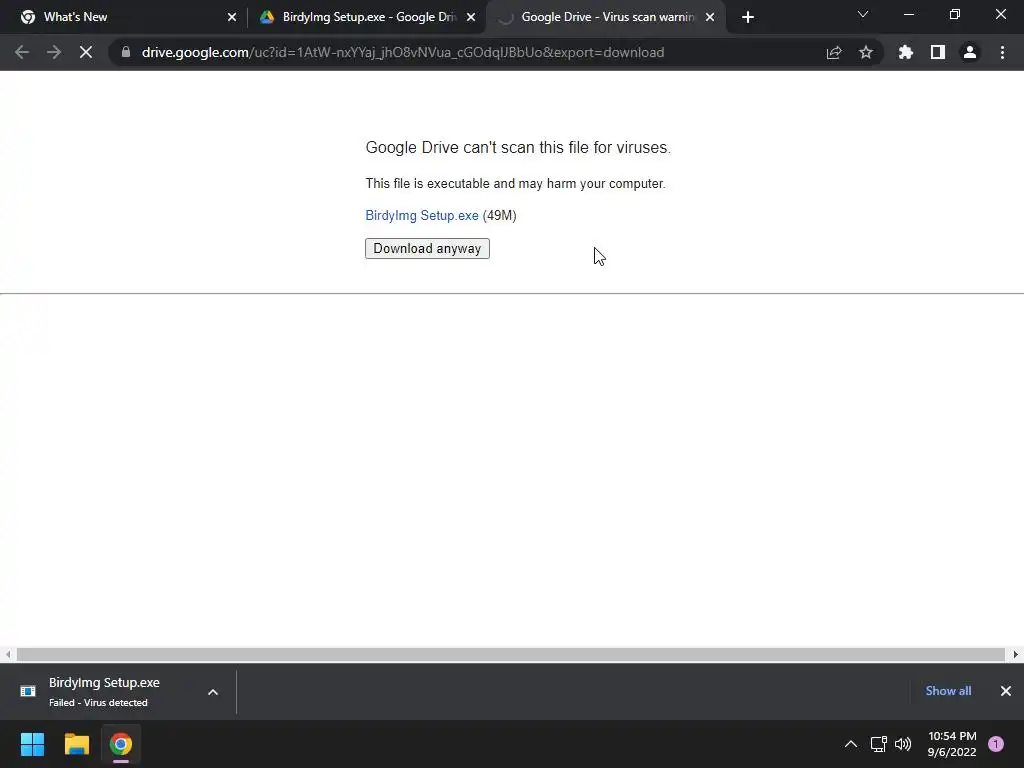Screen dimensions: 1024x768
Task: Restore down the Chrome window
Action: point(955,14)
